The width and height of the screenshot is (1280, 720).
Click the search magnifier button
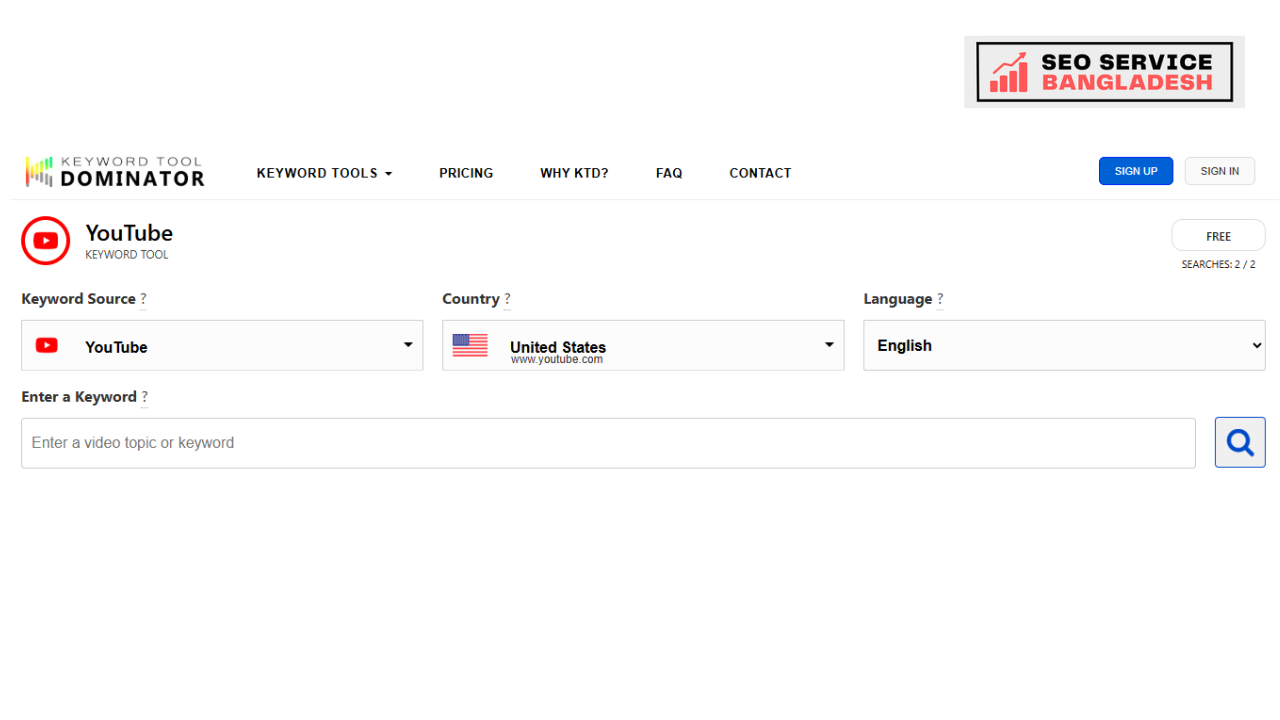(x=1240, y=442)
